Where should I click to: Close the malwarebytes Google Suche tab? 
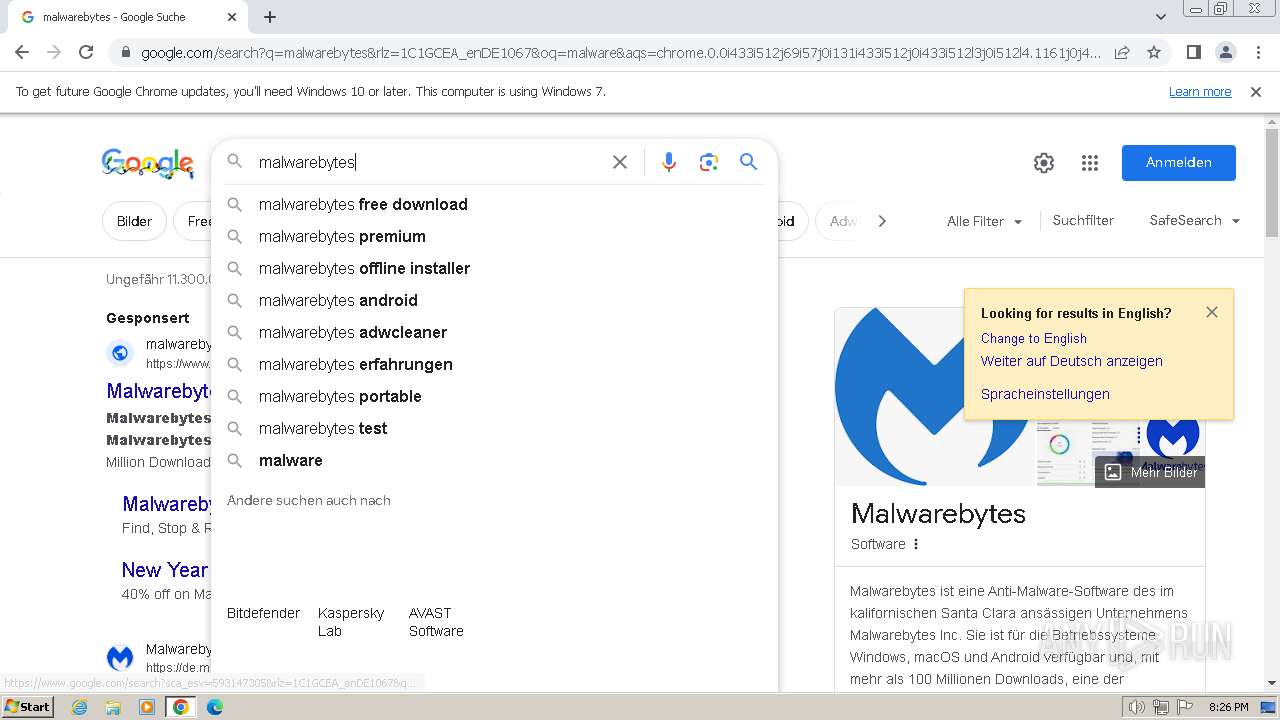(232, 17)
